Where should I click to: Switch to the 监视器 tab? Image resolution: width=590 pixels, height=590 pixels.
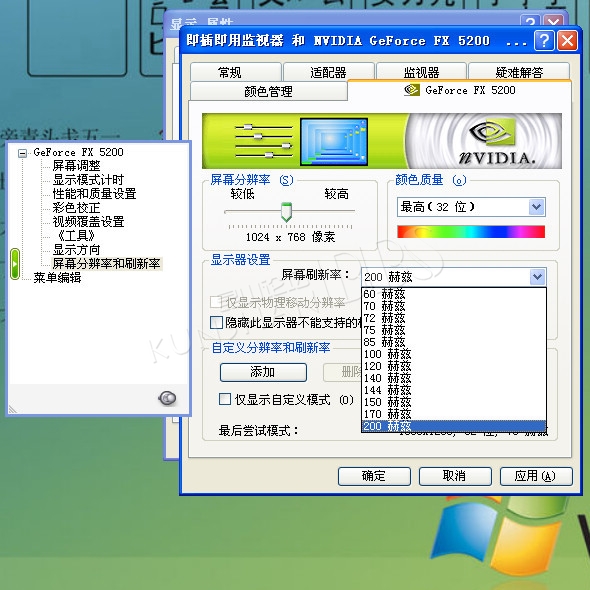(x=421, y=72)
